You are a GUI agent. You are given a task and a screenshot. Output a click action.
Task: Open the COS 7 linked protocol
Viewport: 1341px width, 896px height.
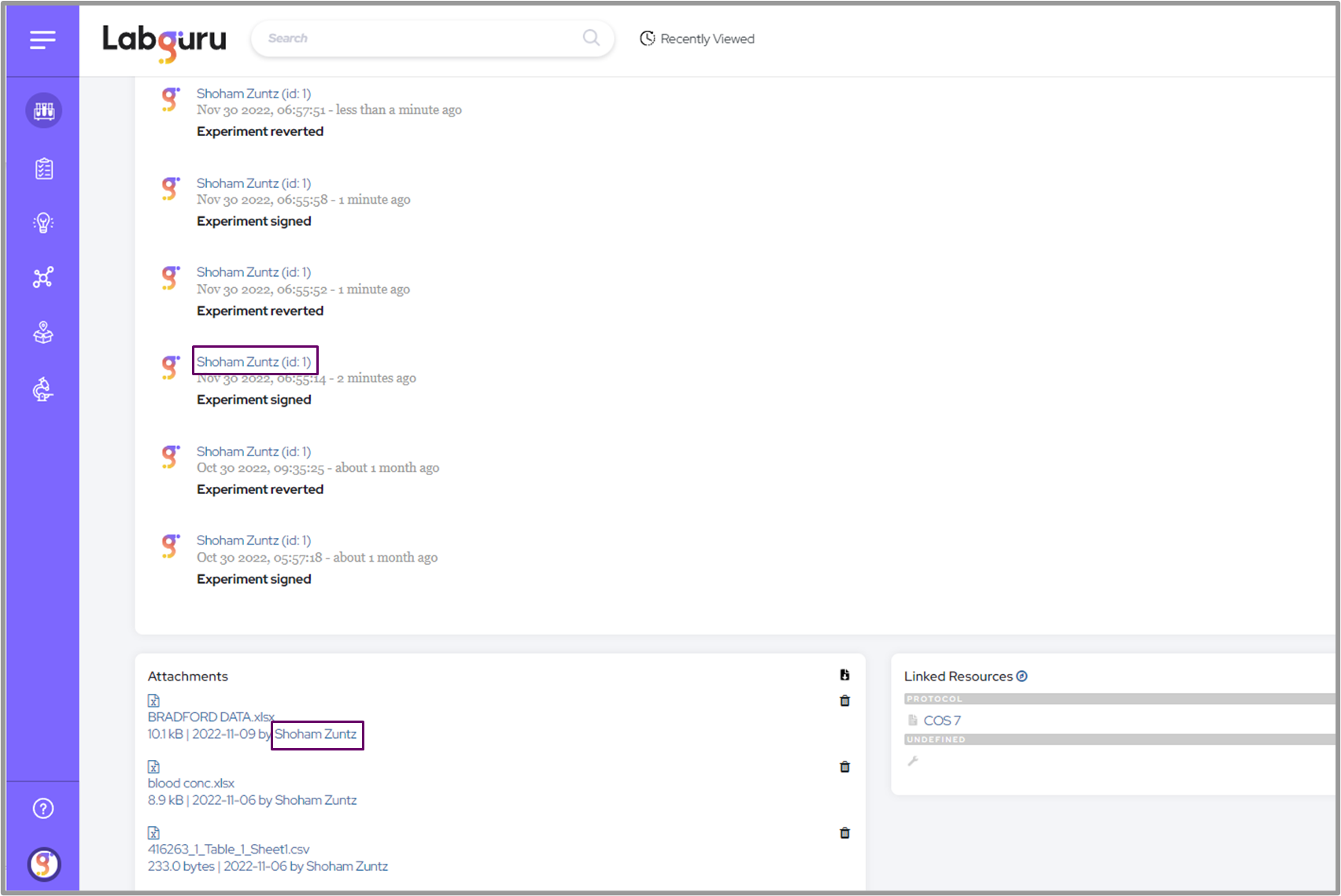tap(942, 721)
